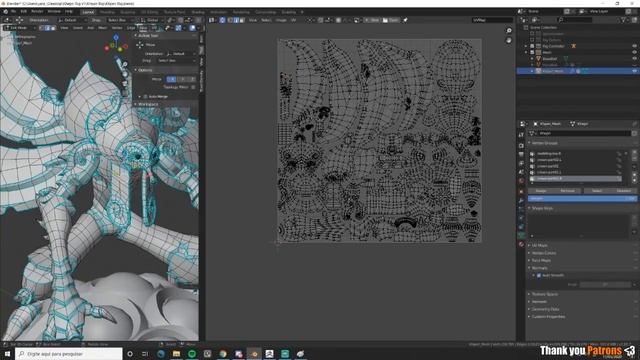Enable the Auto Merge checkbox
The width and height of the screenshot is (640, 360).
(x=146, y=97)
